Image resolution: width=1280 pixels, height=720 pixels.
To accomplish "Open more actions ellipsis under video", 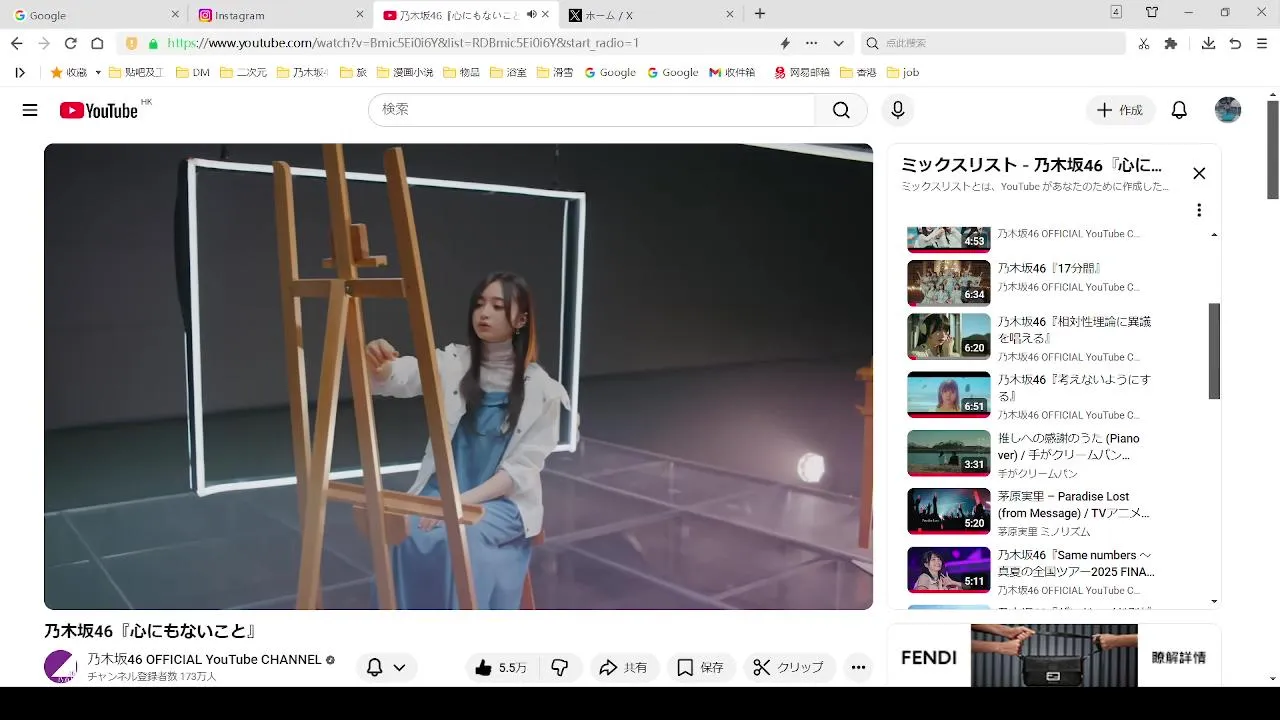I will (x=858, y=667).
